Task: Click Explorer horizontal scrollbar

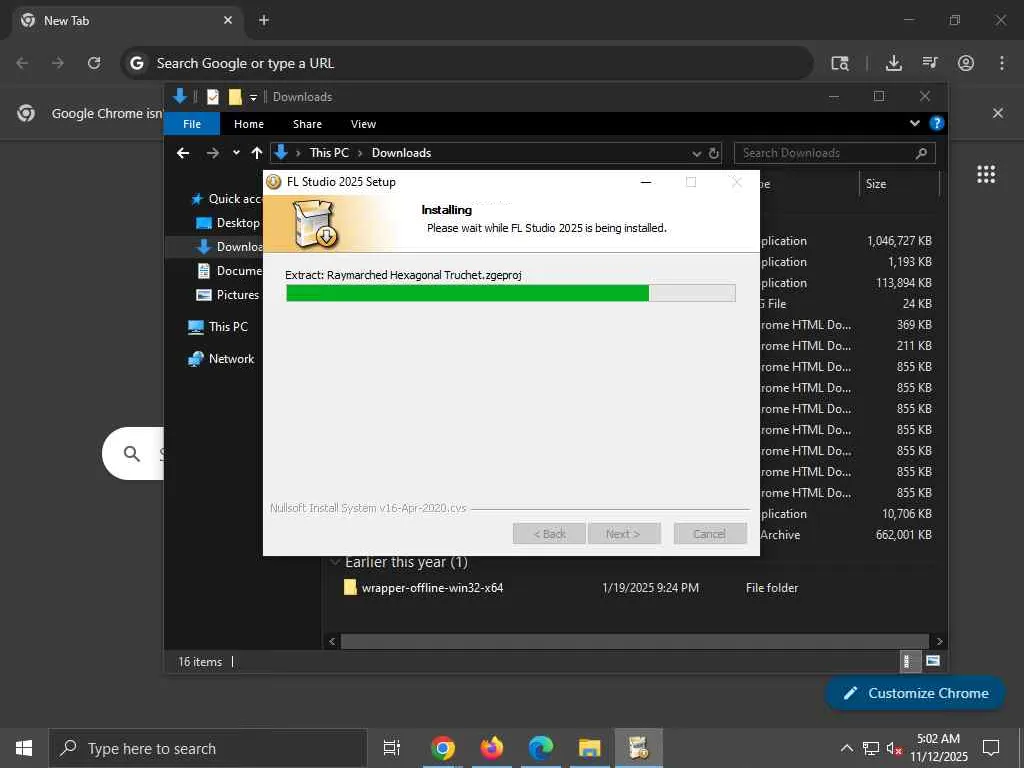Action: pyautogui.click(x=634, y=641)
